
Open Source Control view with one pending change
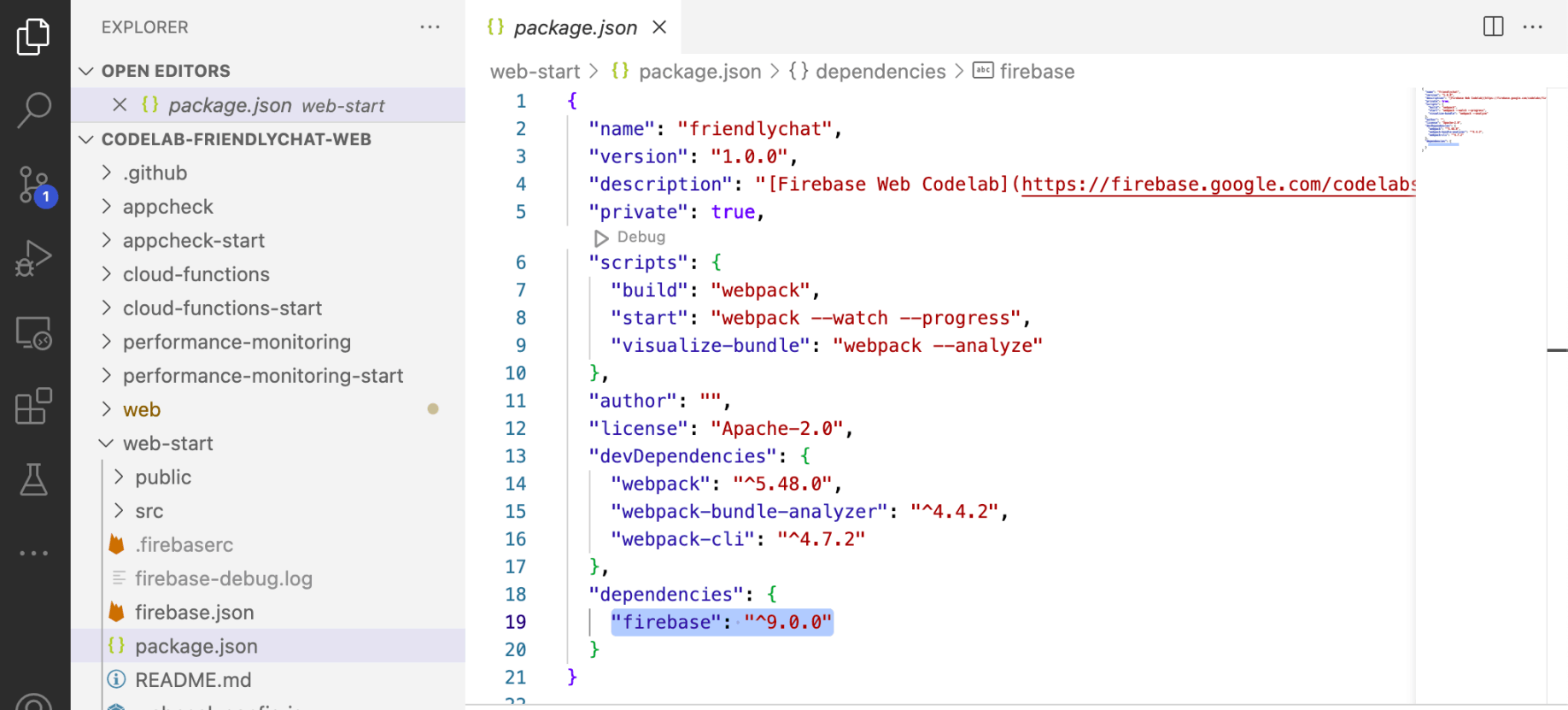pos(35,185)
